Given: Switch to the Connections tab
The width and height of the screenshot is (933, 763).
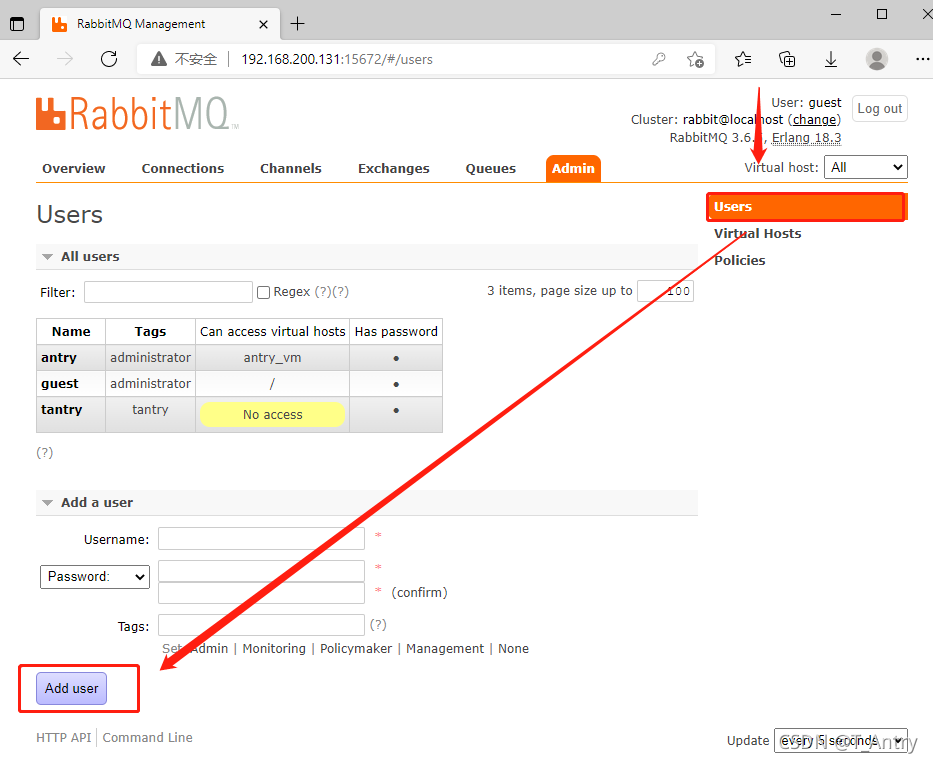Looking at the screenshot, I should [x=183, y=168].
